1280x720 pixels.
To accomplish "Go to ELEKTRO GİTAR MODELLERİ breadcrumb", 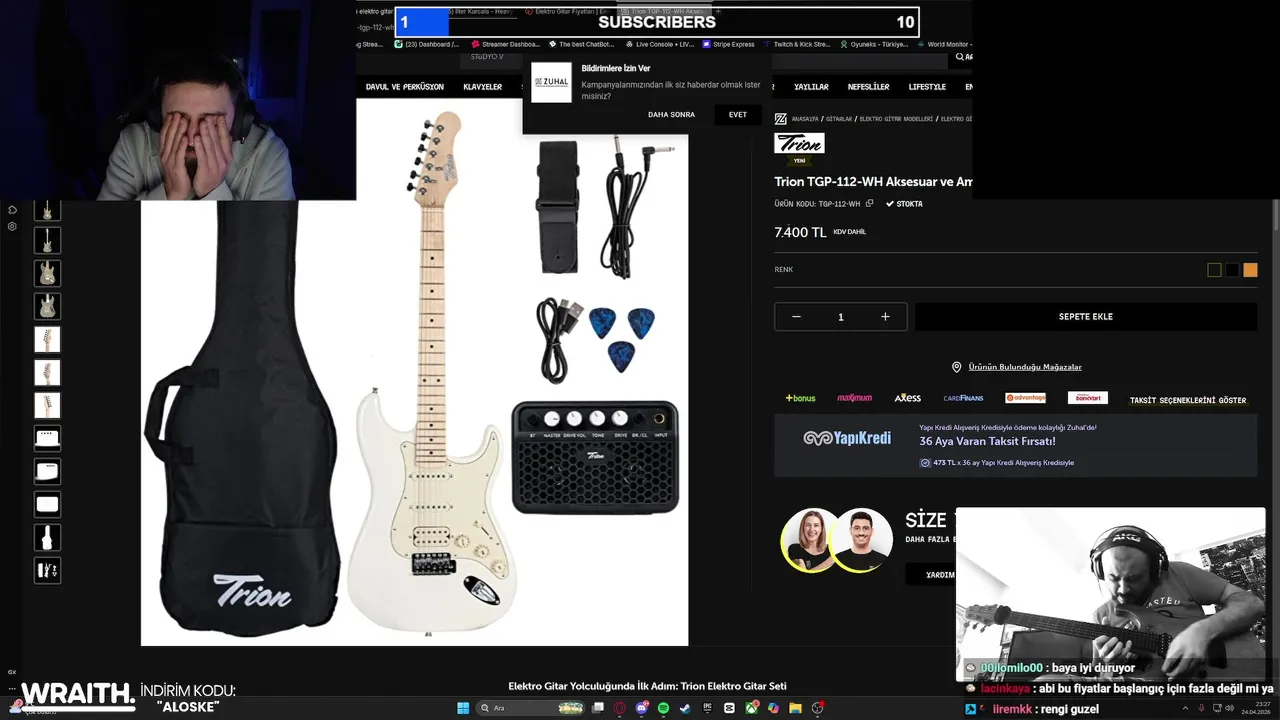I will [x=896, y=119].
